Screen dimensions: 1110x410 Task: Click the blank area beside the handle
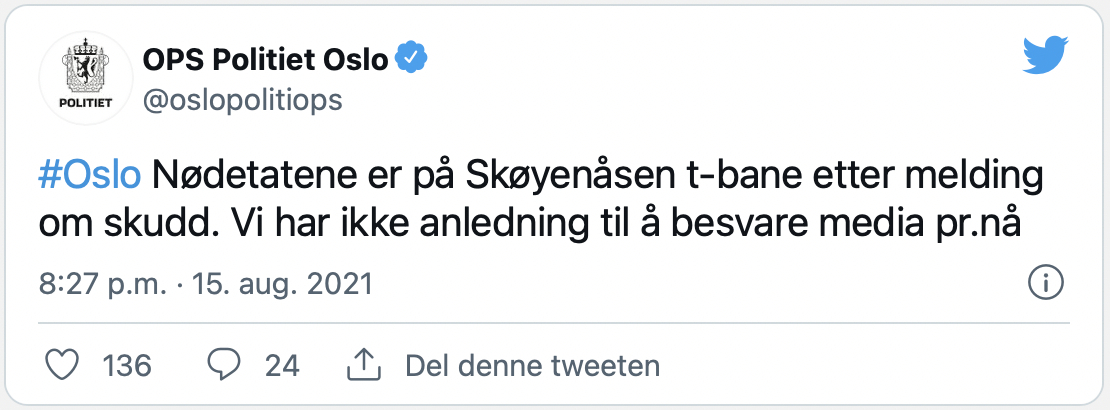pyautogui.click(x=673, y=100)
